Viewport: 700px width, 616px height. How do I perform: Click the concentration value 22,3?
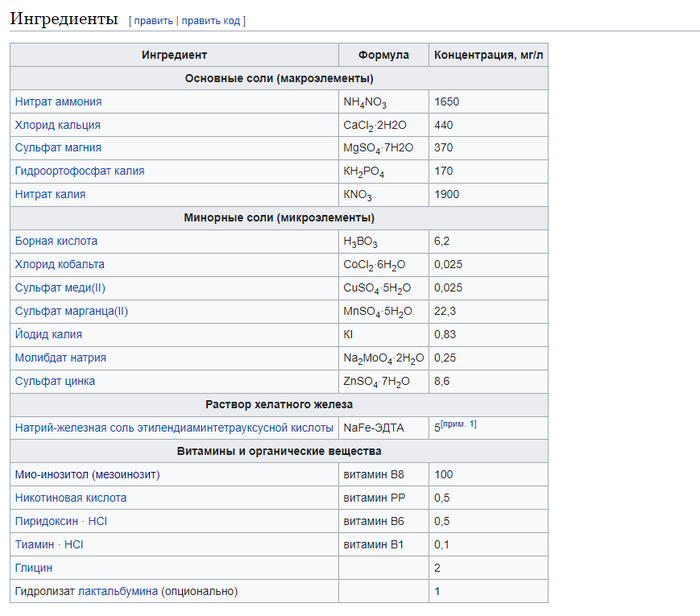[x=445, y=311]
